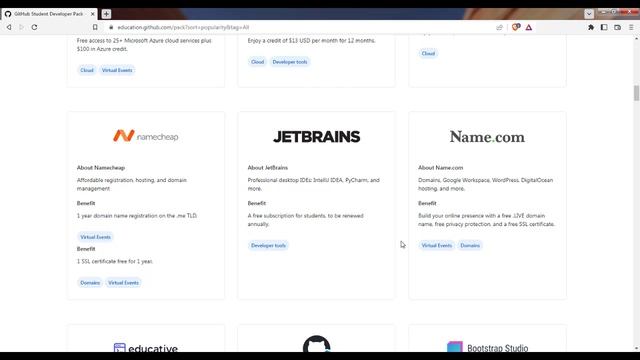
Task: Click the 'Free access to 25+ Microsoft Azure' text
Action: click(144, 44)
